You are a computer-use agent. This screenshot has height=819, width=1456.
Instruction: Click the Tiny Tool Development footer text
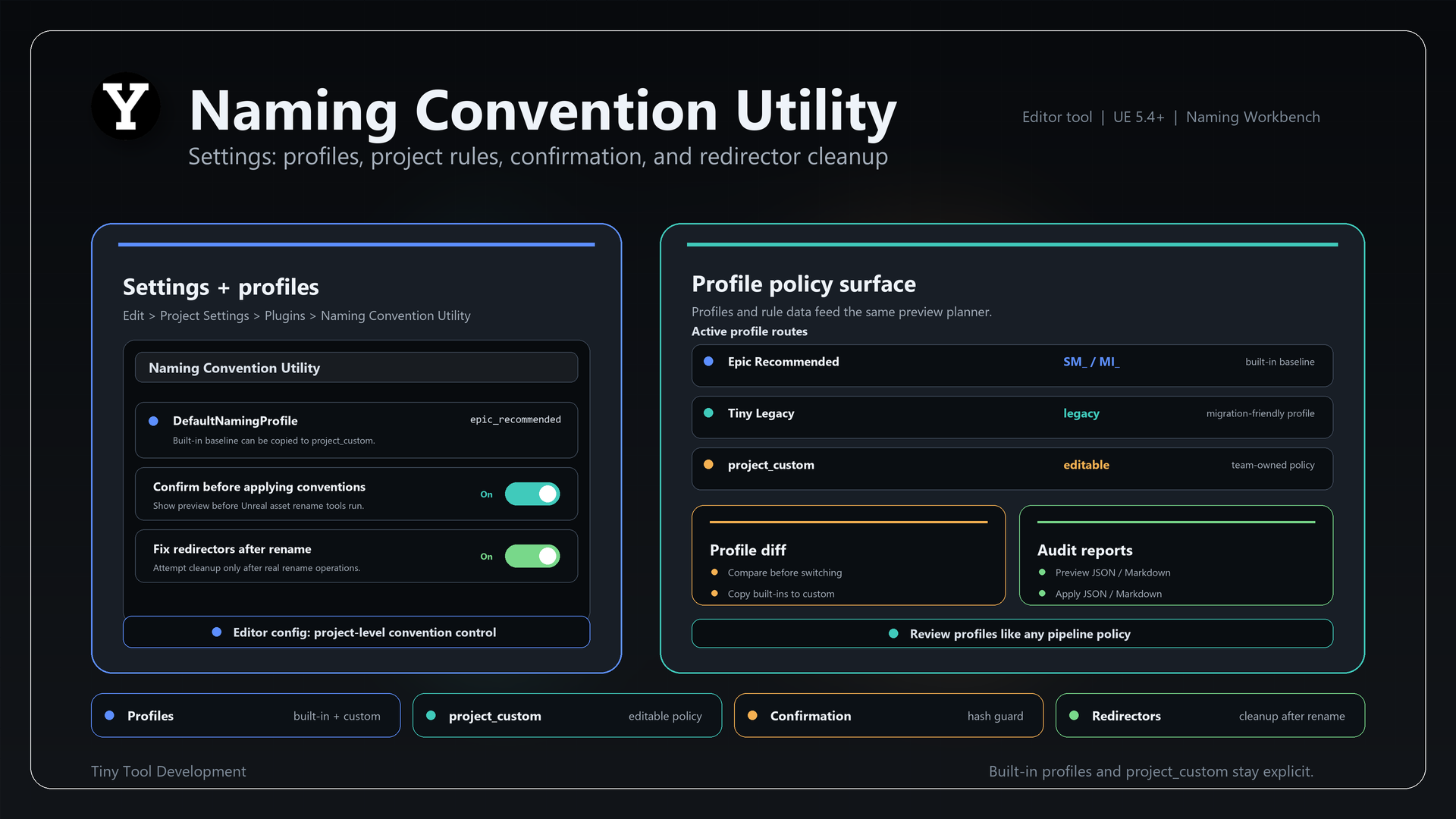click(168, 771)
